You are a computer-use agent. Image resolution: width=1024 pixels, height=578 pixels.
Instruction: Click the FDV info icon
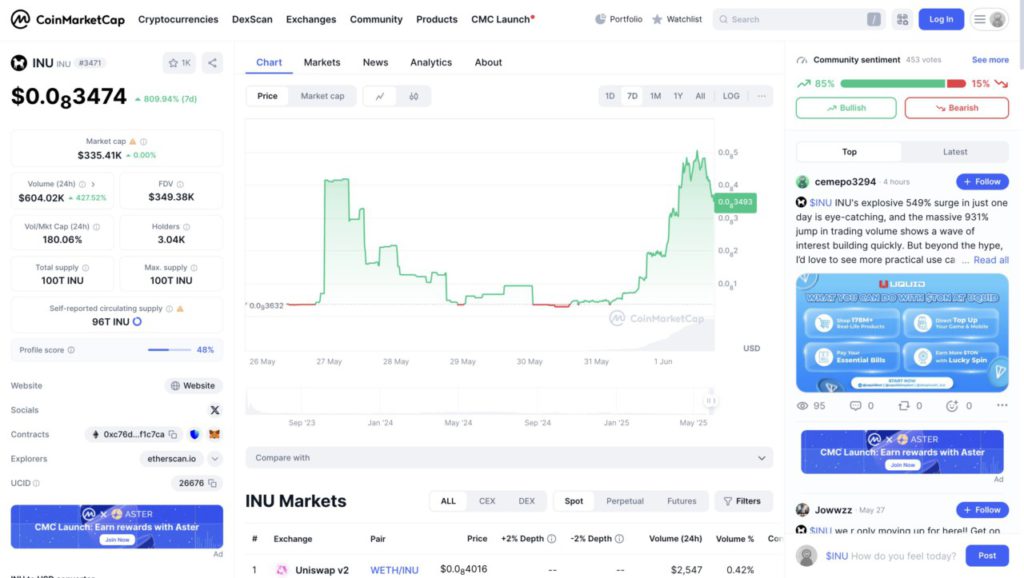coord(180,184)
